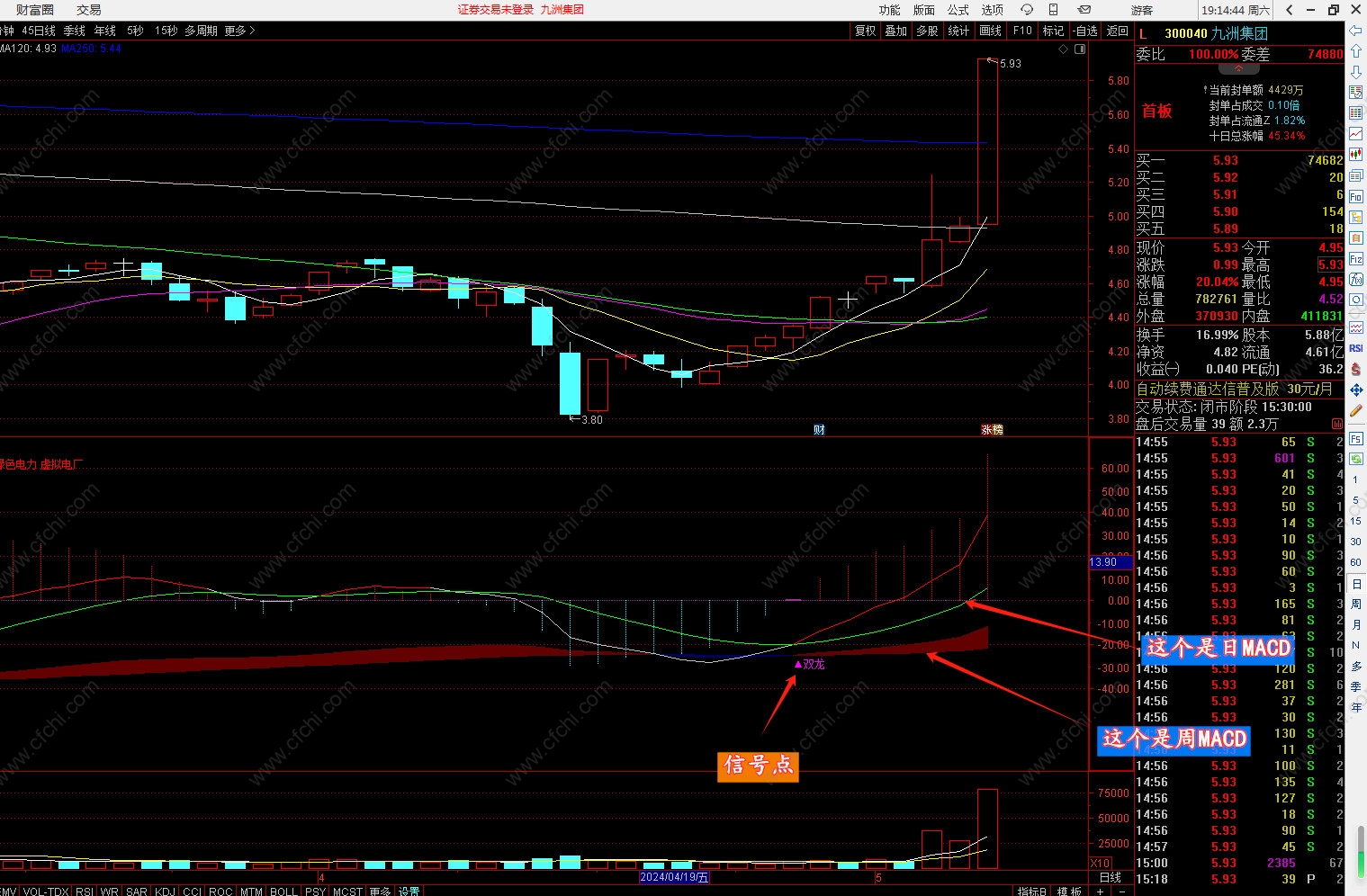
Task: Select the four-way move arrows icon
Action: click(x=1355, y=390)
